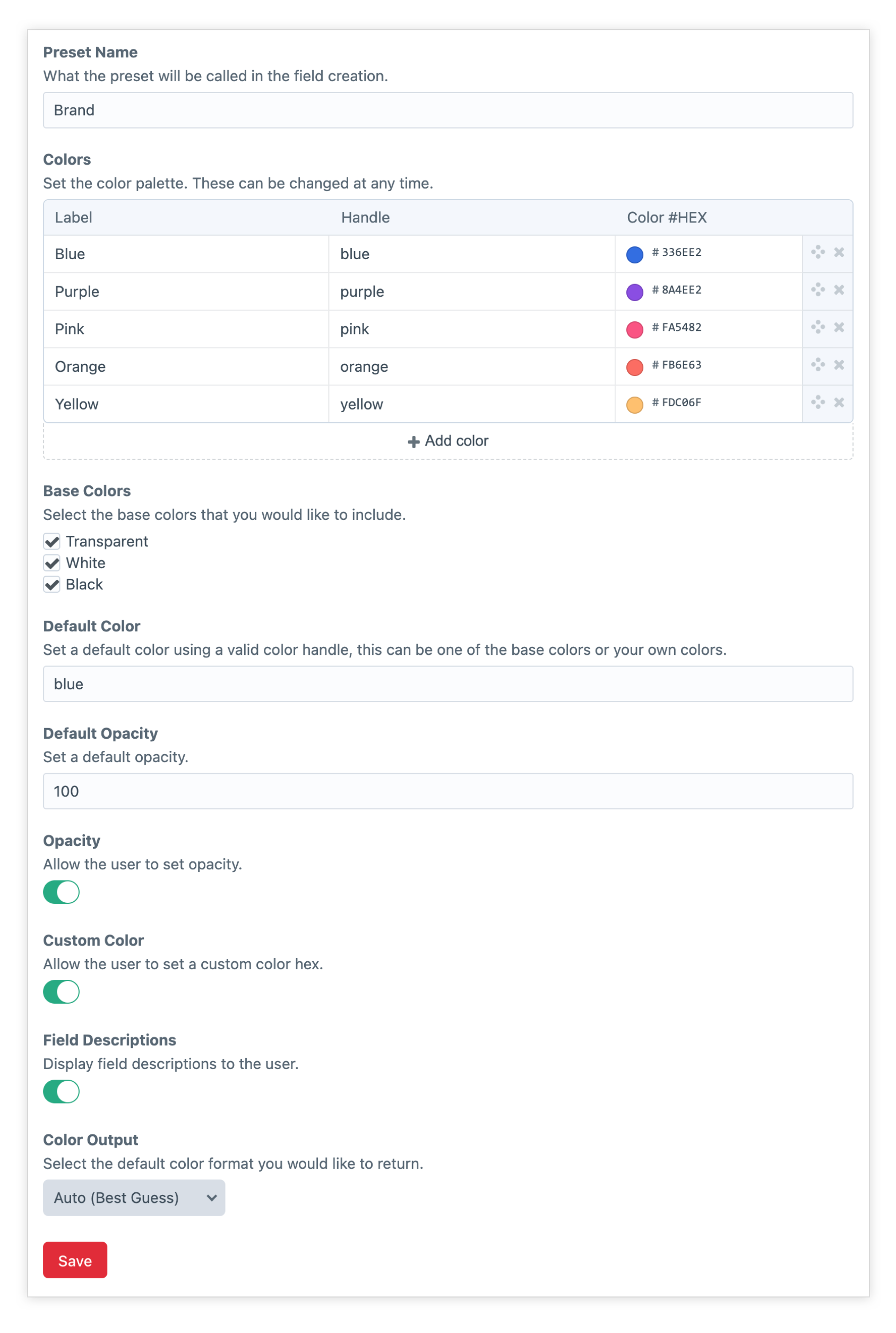
Task: Click the hex value FDC06F
Action: point(682,403)
